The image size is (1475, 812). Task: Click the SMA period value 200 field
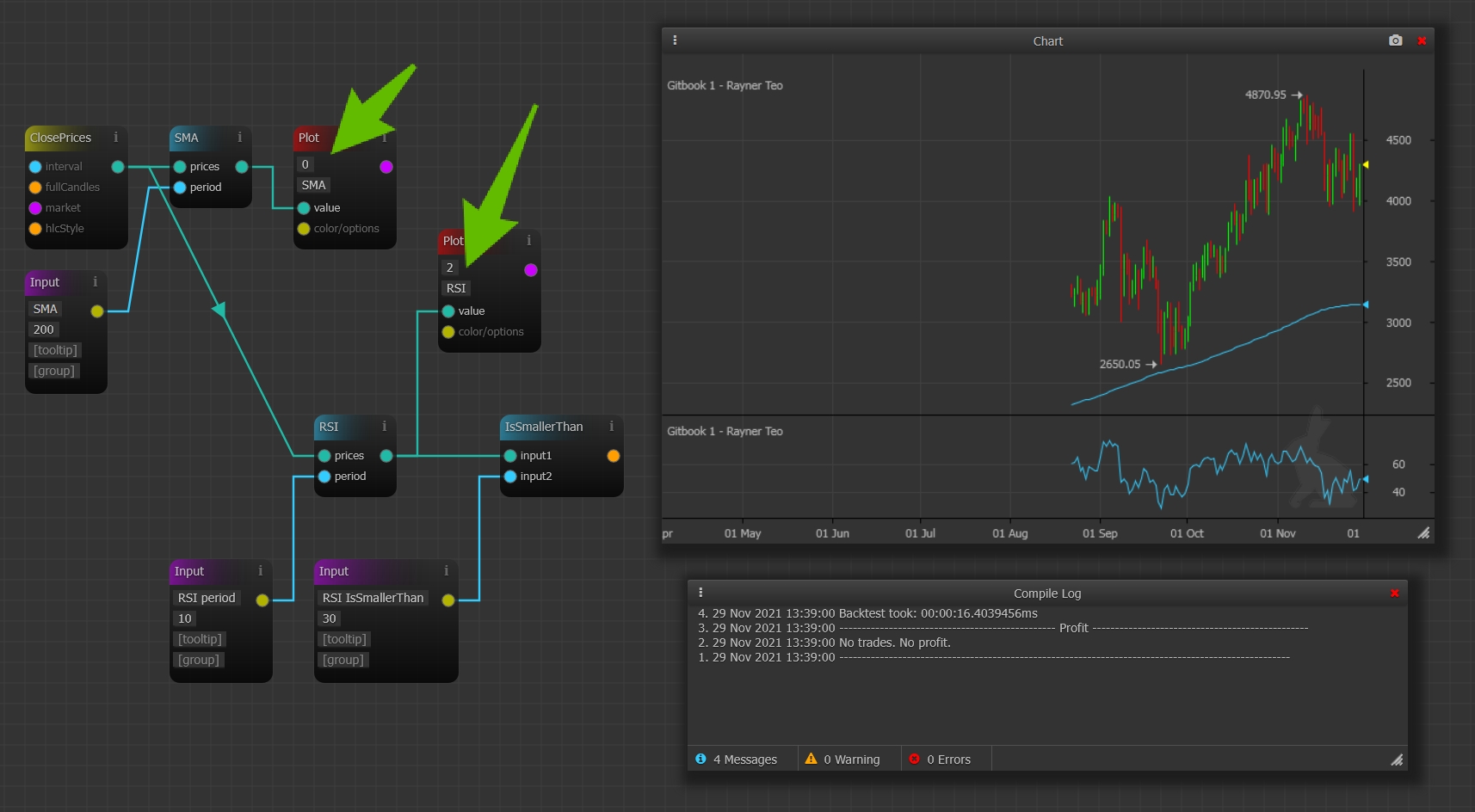pyautogui.click(x=44, y=329)
